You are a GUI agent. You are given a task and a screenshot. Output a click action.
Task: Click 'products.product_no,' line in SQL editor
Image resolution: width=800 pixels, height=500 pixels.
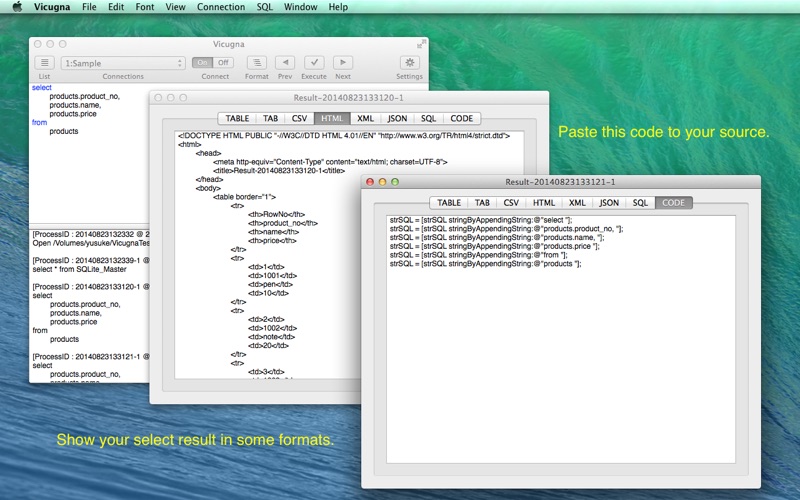click(x=85, y=96)
